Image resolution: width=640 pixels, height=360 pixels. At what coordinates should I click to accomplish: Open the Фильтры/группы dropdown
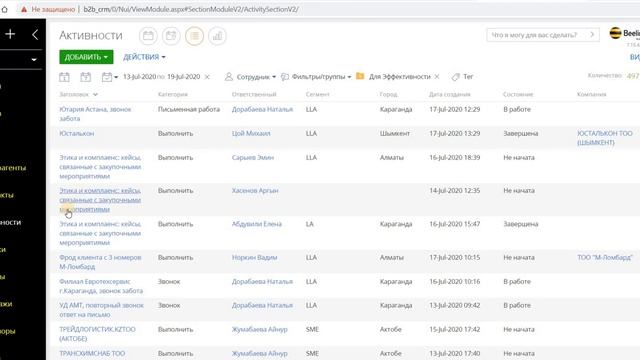[321, 77]
